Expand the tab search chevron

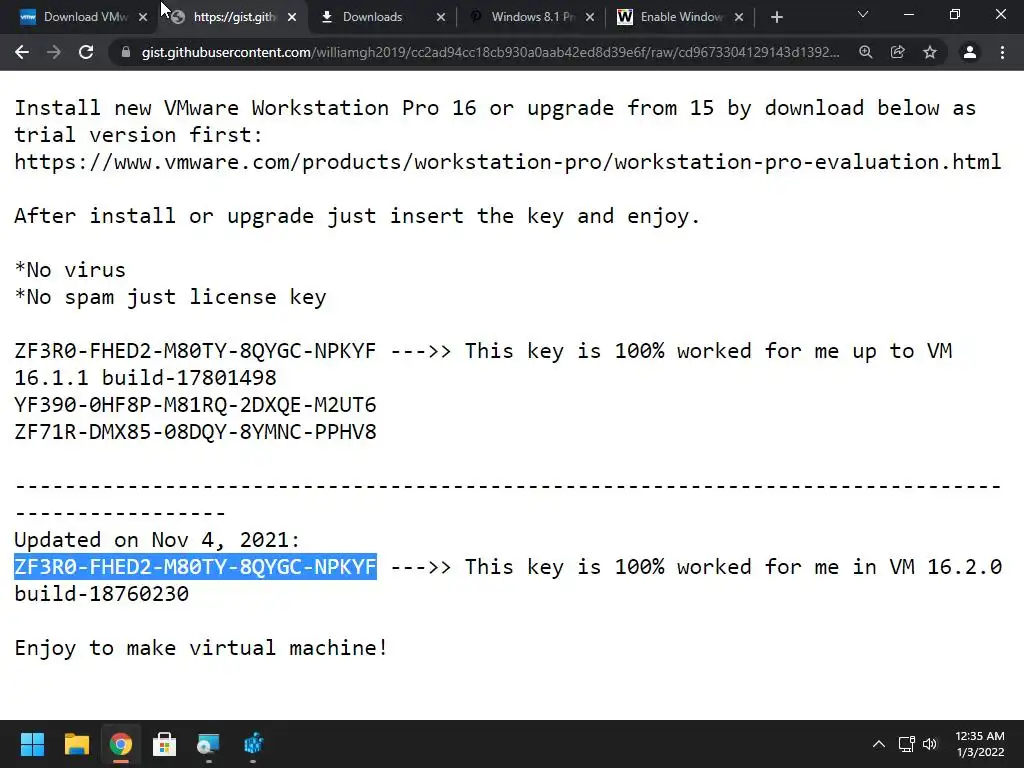pos(863,14)
